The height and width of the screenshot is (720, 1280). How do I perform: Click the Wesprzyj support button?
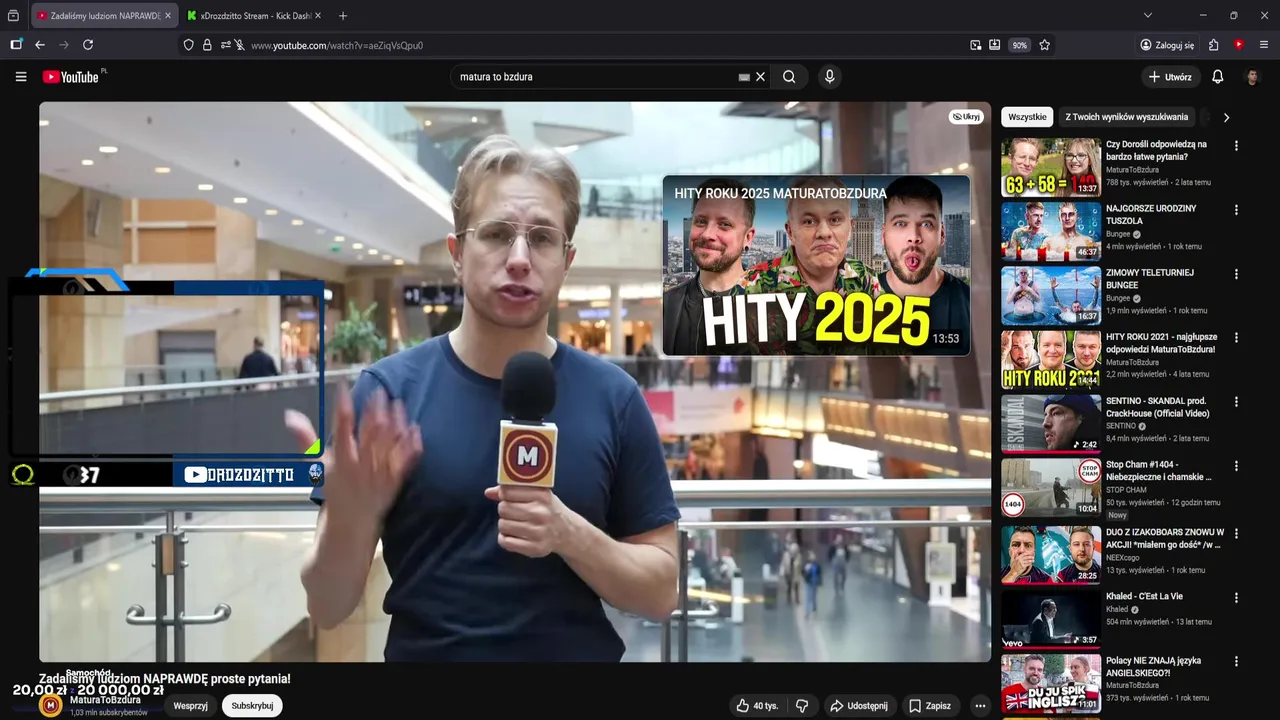tap(191, 706)
